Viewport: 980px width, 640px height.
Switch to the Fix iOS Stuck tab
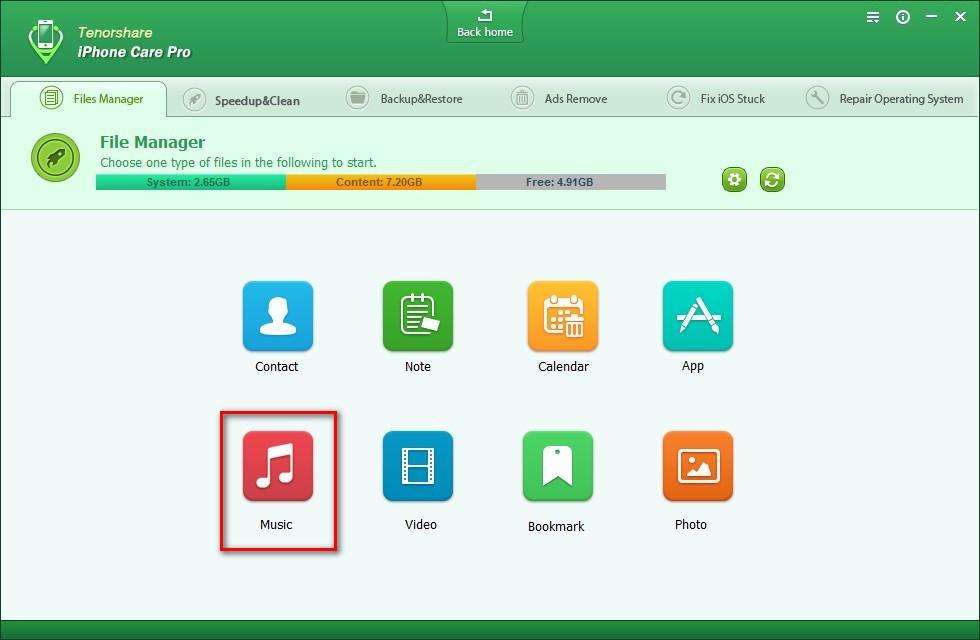click(x=716, y=98)
